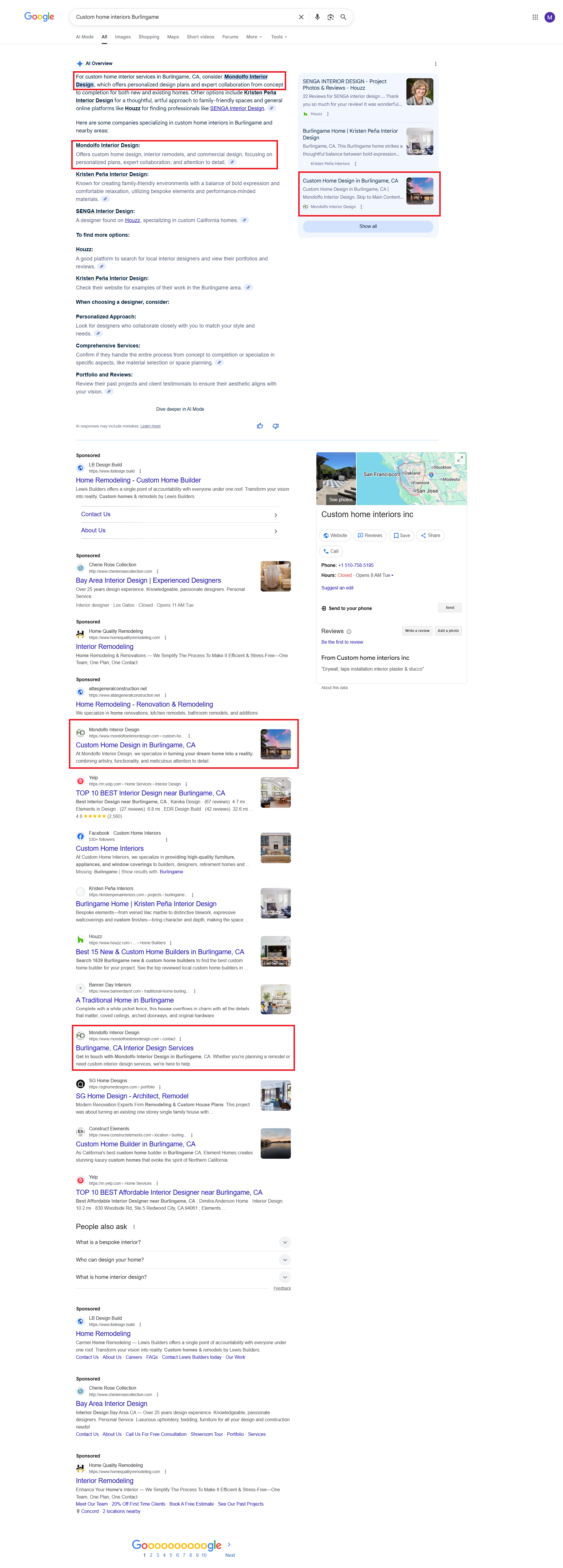Click the voice search microphone icon
This screenshot has height=1568, width=563.
(317, 17)
